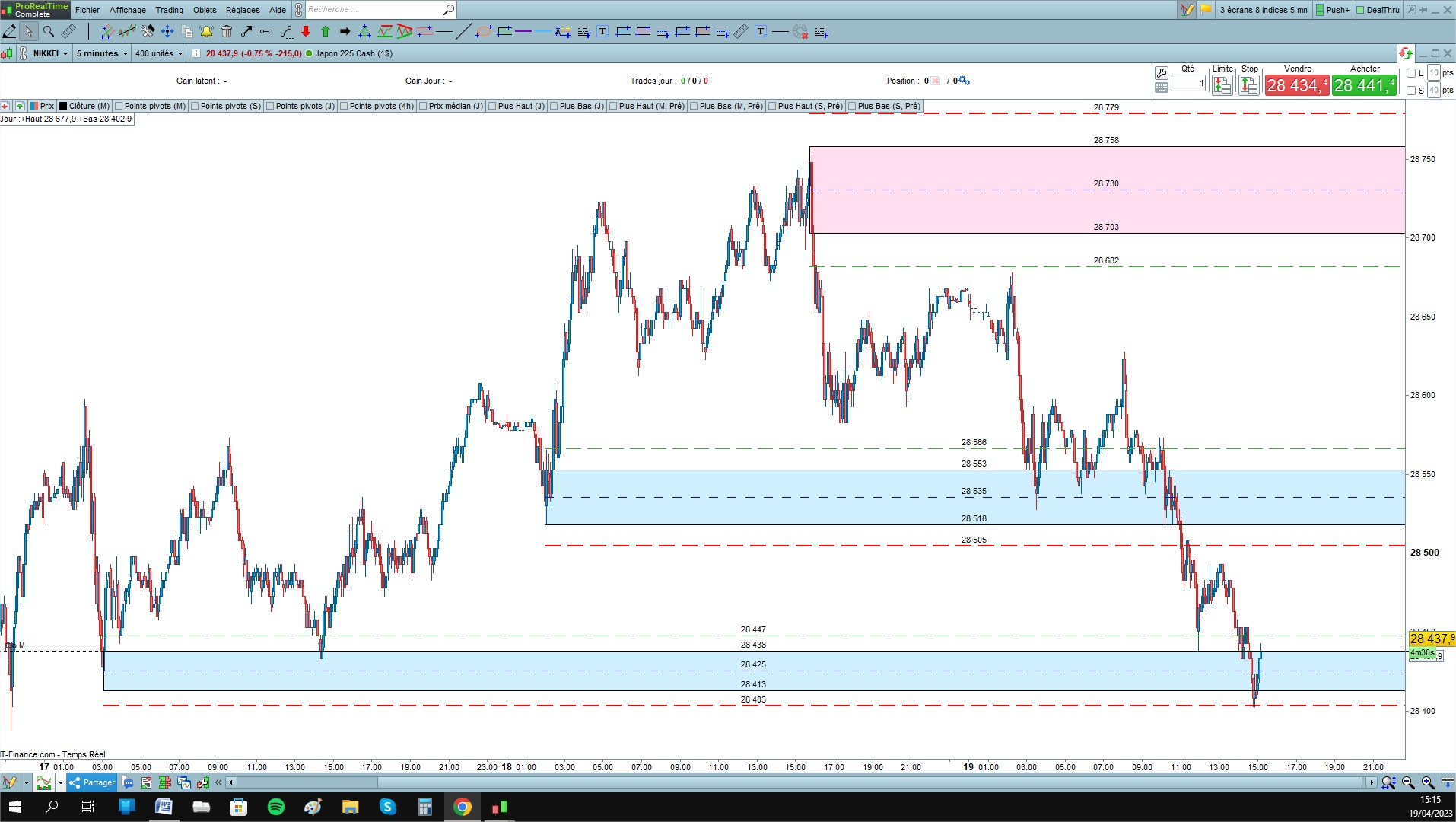Click the alarm bell alert icon
Viewport: 1456px width, 822px height.
point(206,31)
